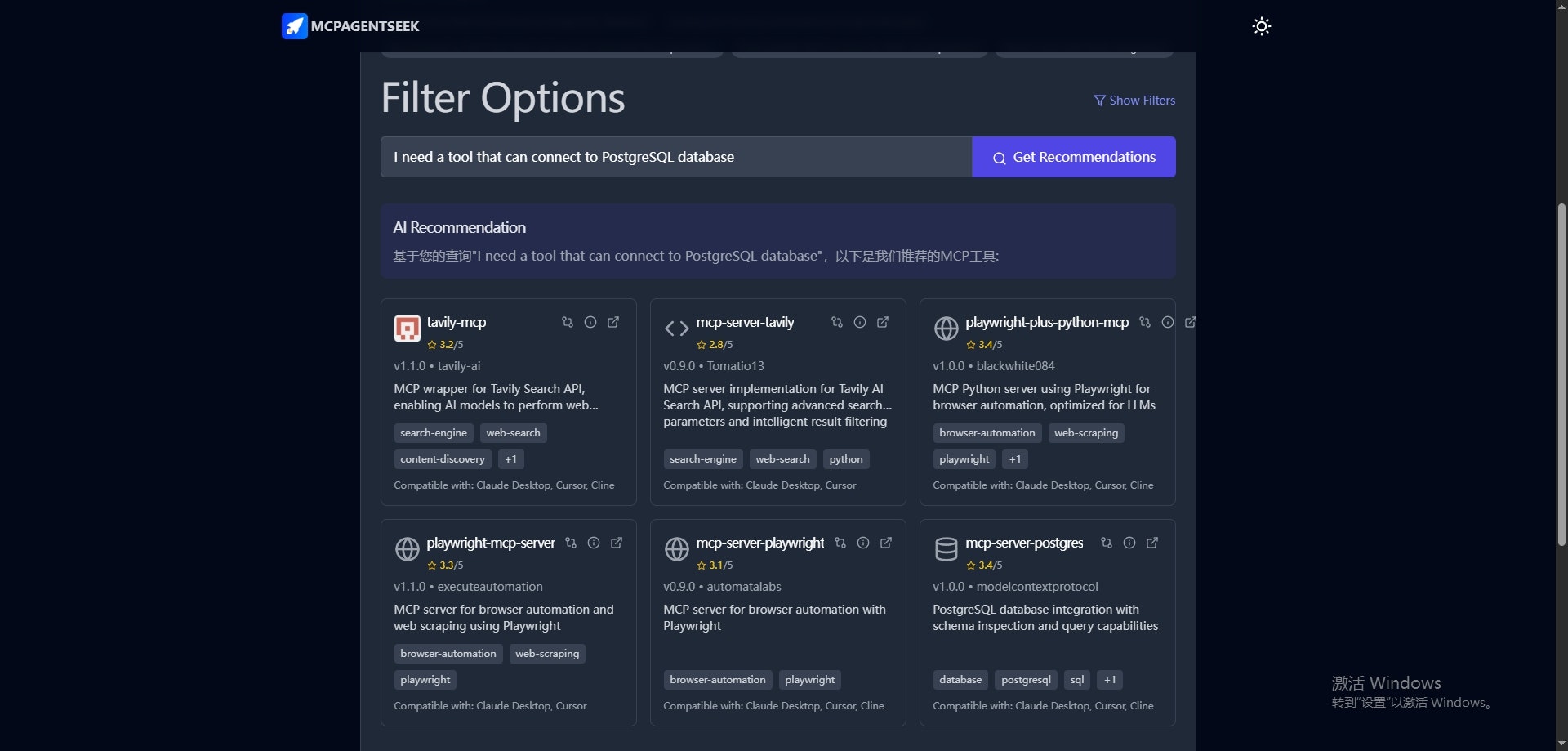The height and width of the screenshot is (751, 1568).
Task: Expand +1 tags on mcp-server-postgres card
Action: (x=1110, y=680)
